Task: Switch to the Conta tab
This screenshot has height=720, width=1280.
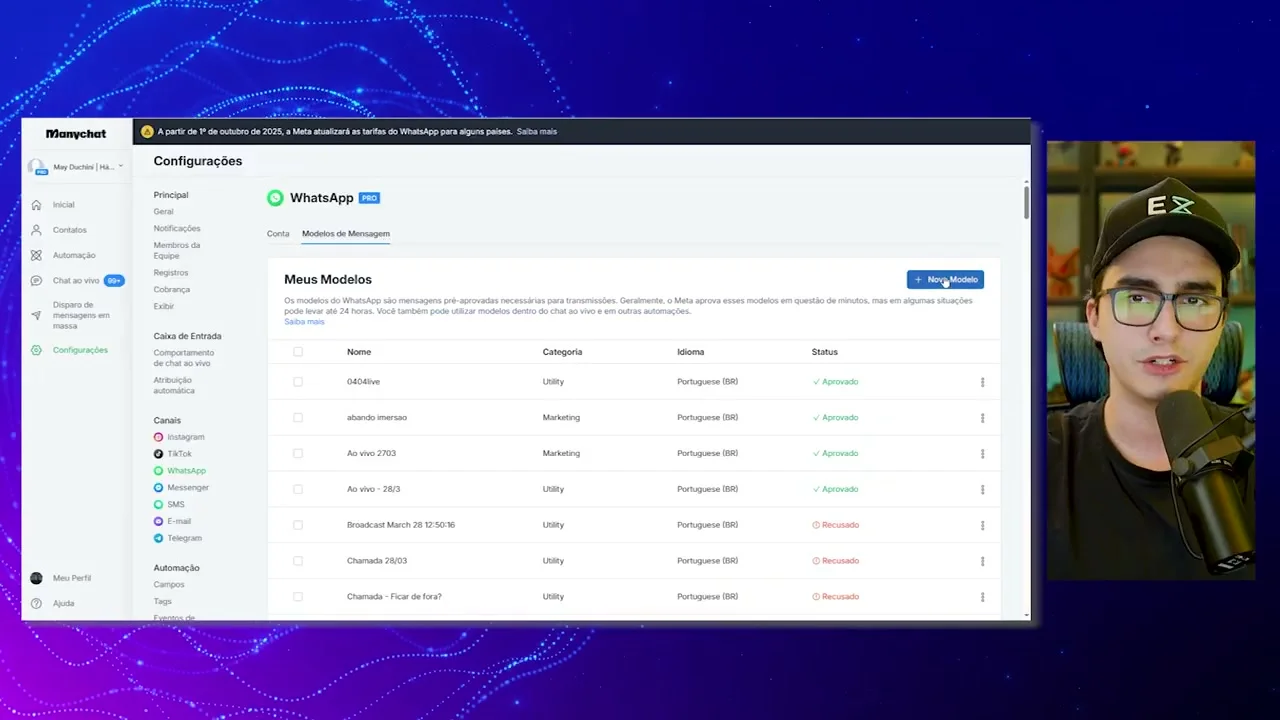Action: (x=278, y=234)
